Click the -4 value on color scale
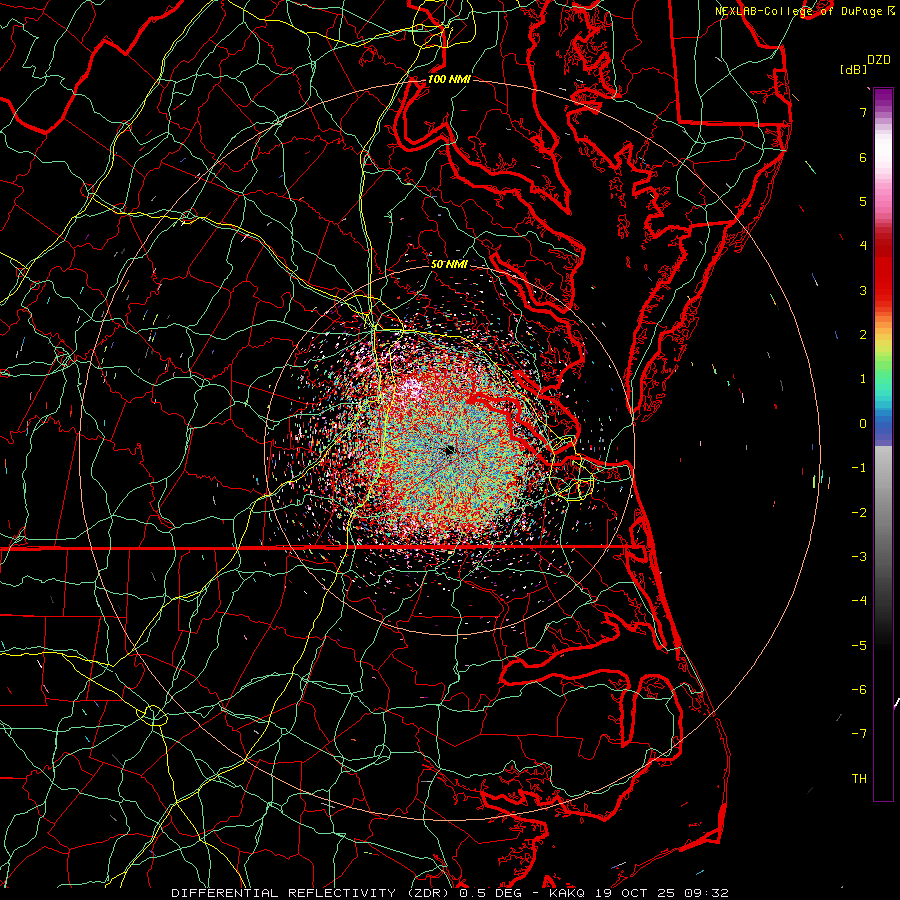Screen dimensions: 900x900 coord(859,601)
